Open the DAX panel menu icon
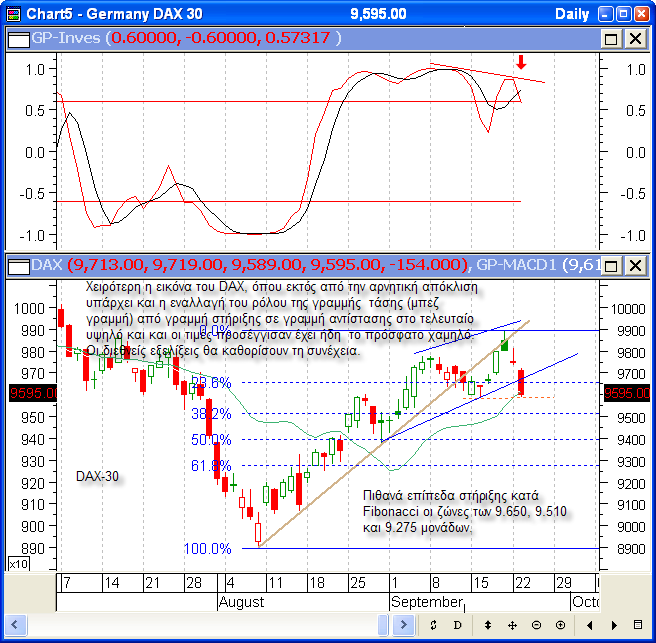Viewport: 656px width, 643px height. pos(17,265)
